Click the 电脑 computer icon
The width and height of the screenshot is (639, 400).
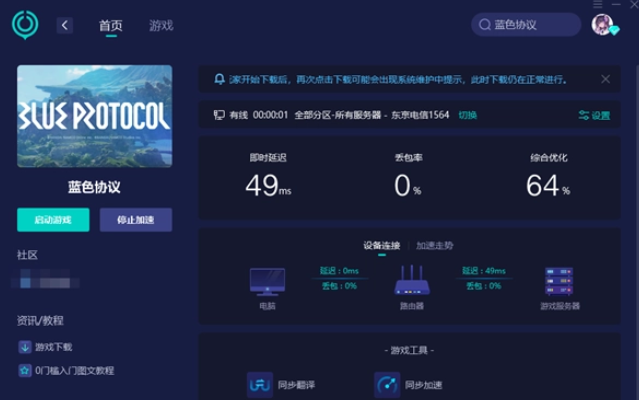tap(267, 281)
